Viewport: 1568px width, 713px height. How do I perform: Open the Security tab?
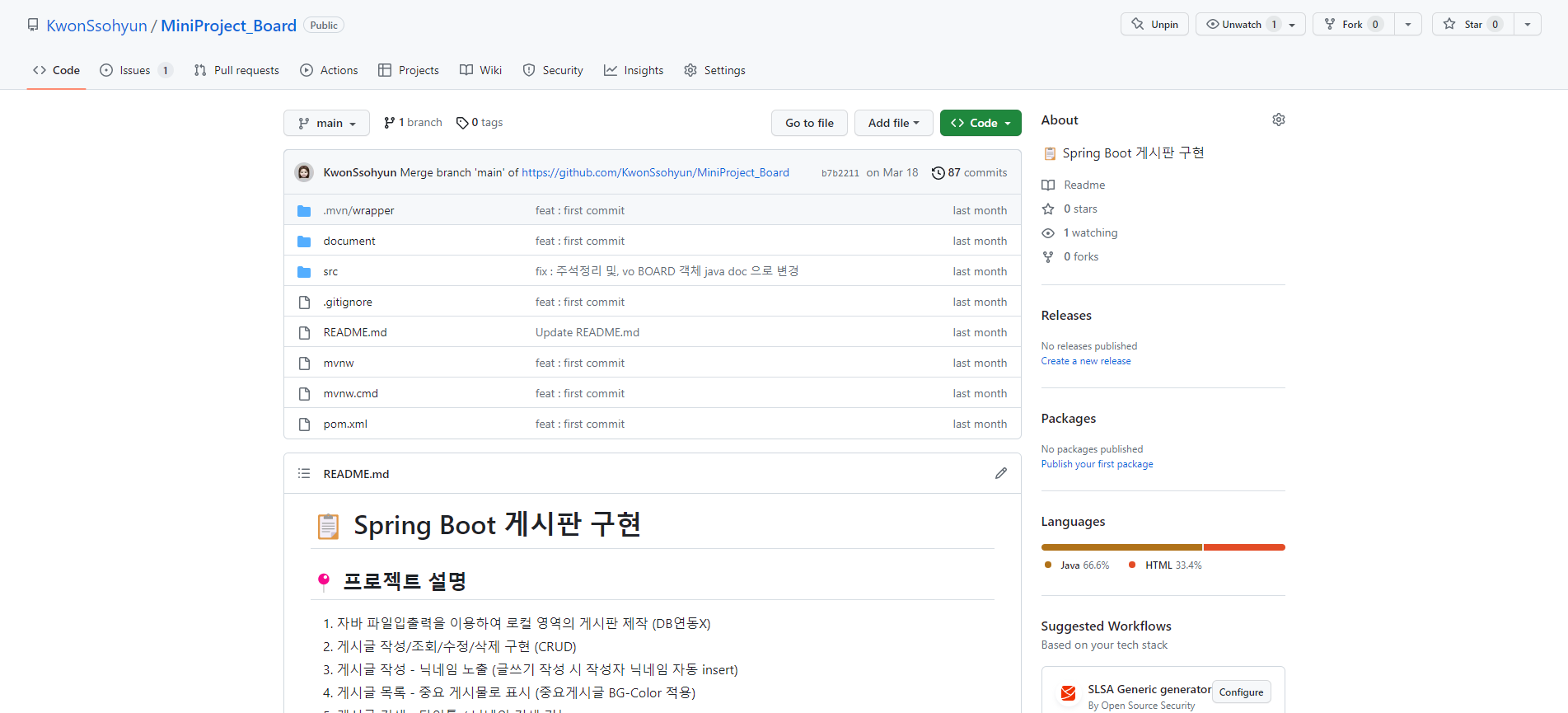coord(553,70)
